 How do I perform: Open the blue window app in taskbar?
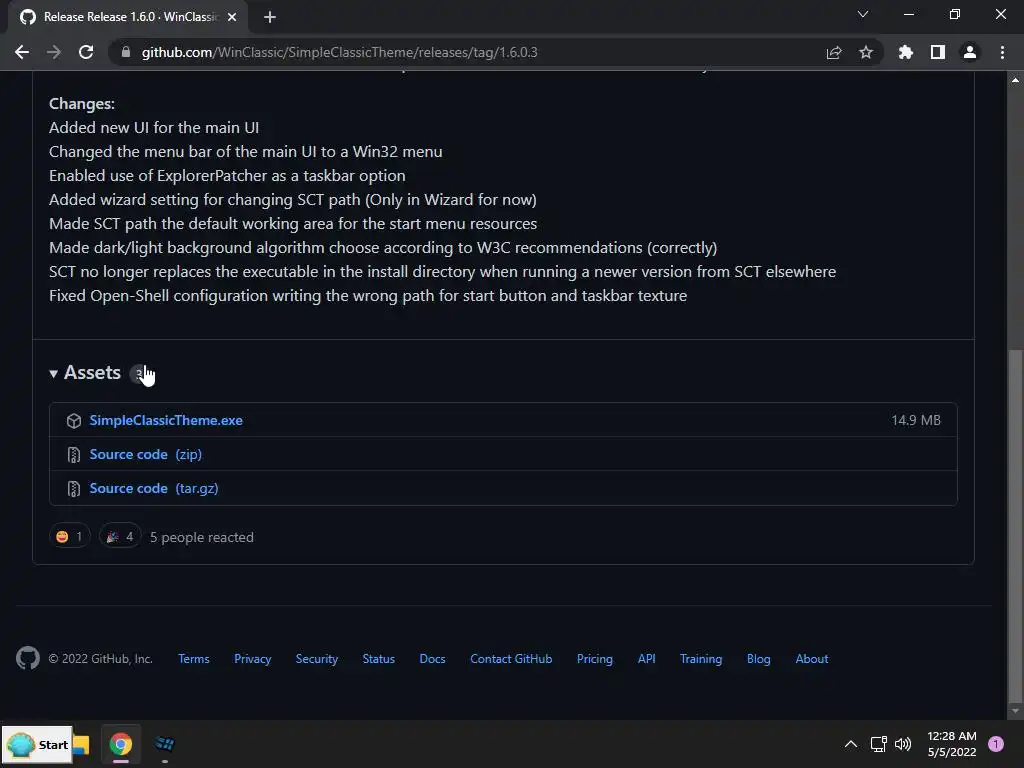(165, 744)
